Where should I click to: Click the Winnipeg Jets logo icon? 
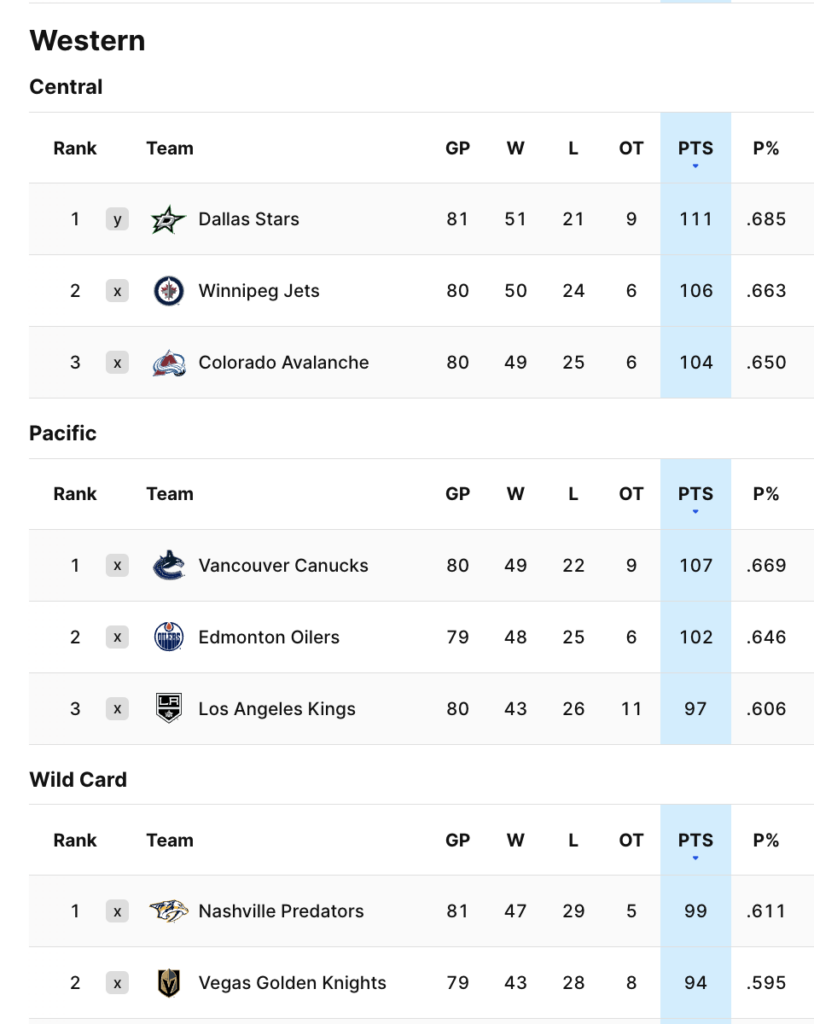[x=169, y=291]
